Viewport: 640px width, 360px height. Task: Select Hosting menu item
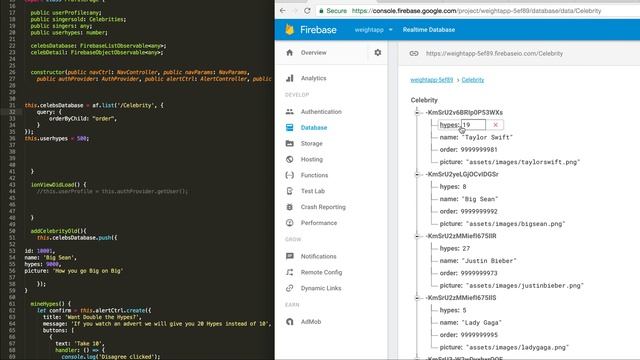click(311, 159)
